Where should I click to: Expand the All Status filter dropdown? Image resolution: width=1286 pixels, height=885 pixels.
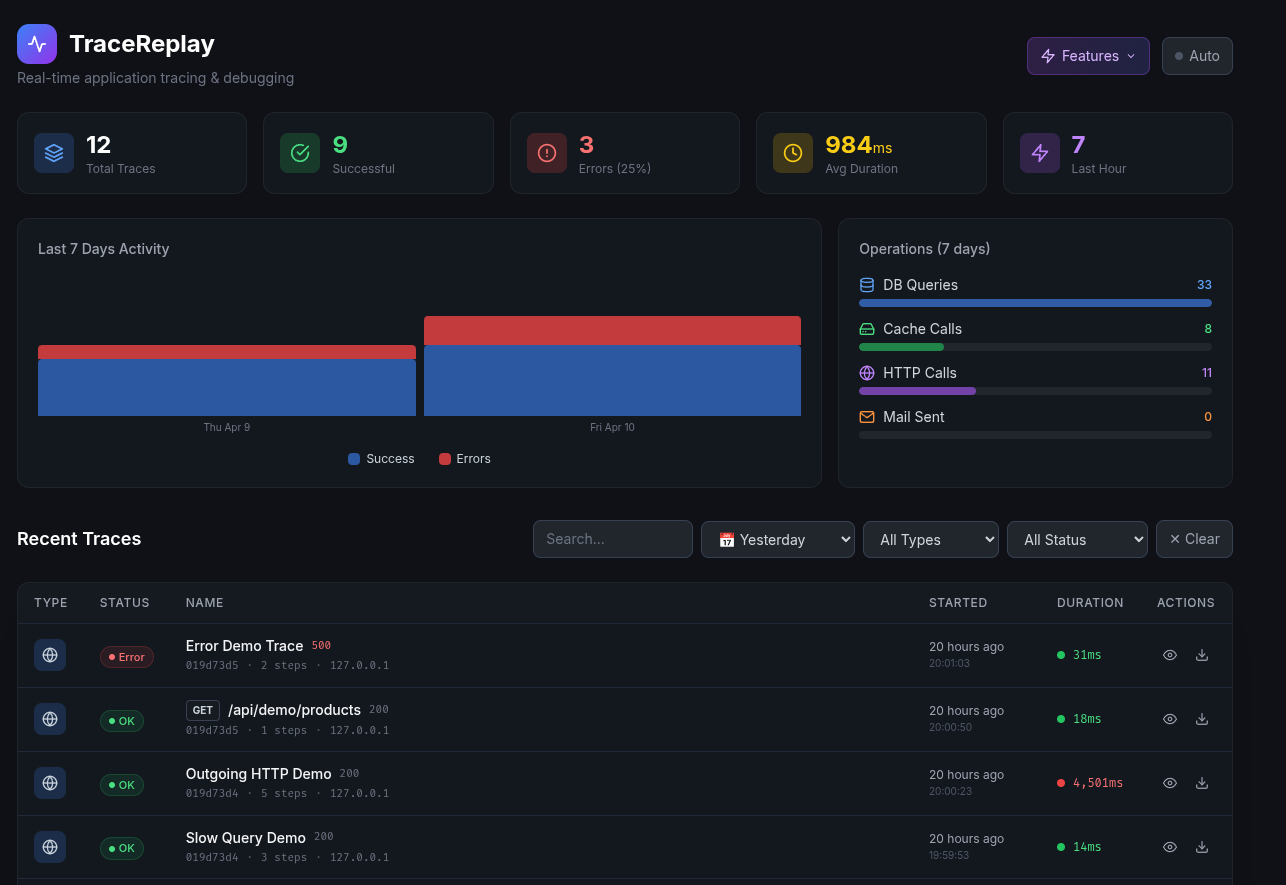(x=1076, y=539)
